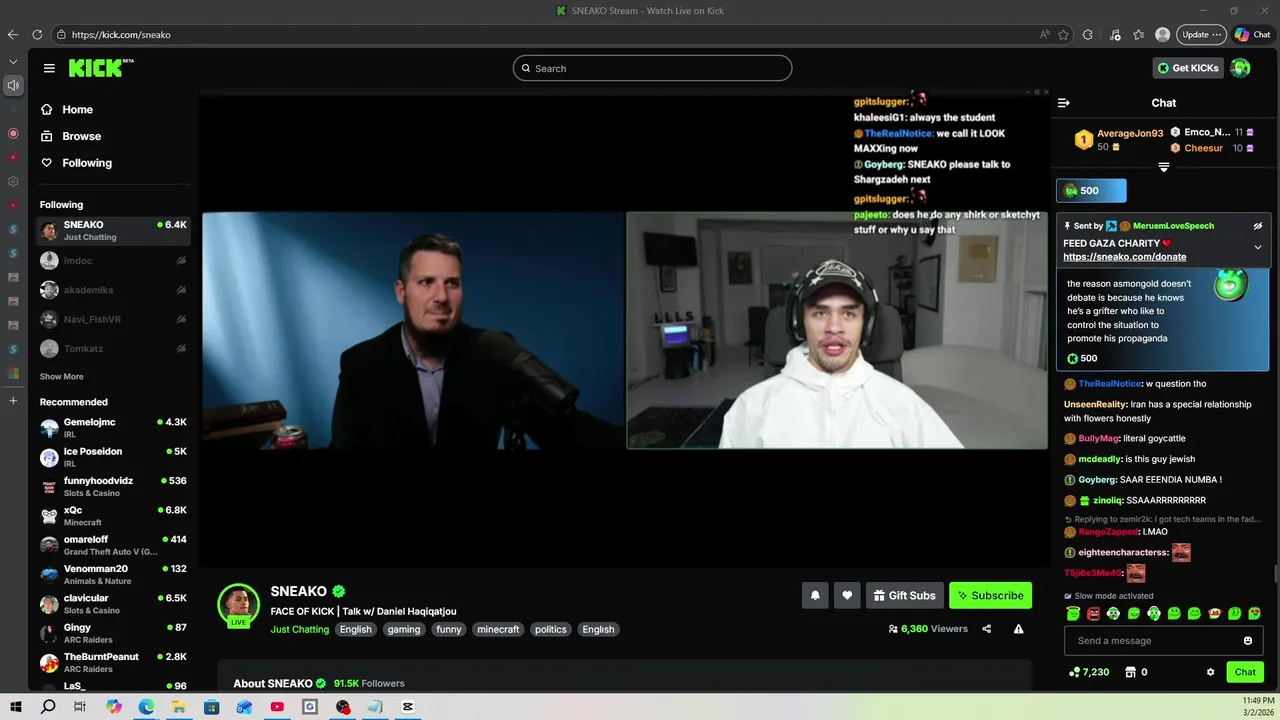Open Windows Start menu

(16, 707)
